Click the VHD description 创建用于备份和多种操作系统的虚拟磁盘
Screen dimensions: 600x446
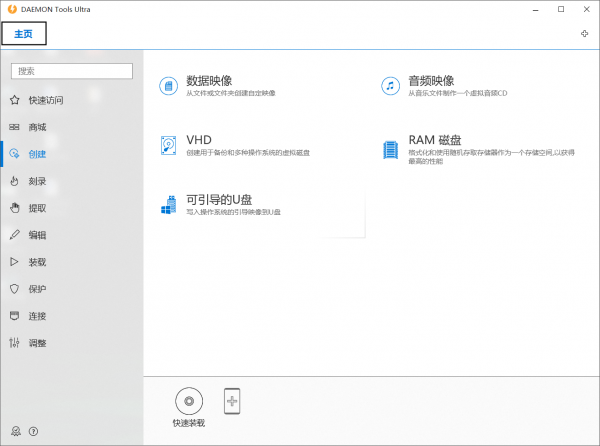point(248,153)
